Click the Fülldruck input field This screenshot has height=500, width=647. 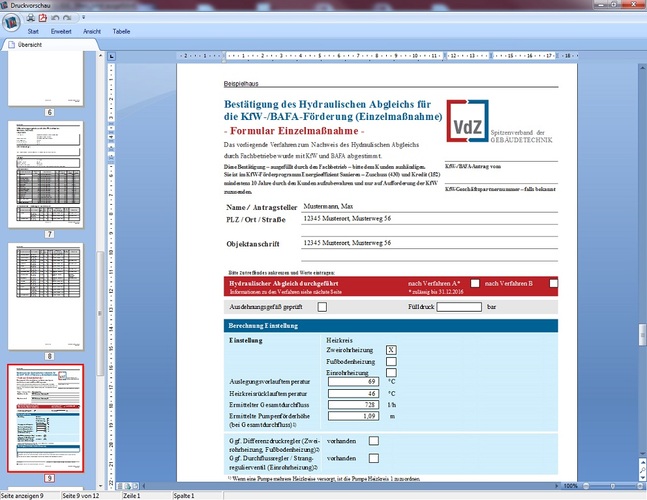click(458, 306)
